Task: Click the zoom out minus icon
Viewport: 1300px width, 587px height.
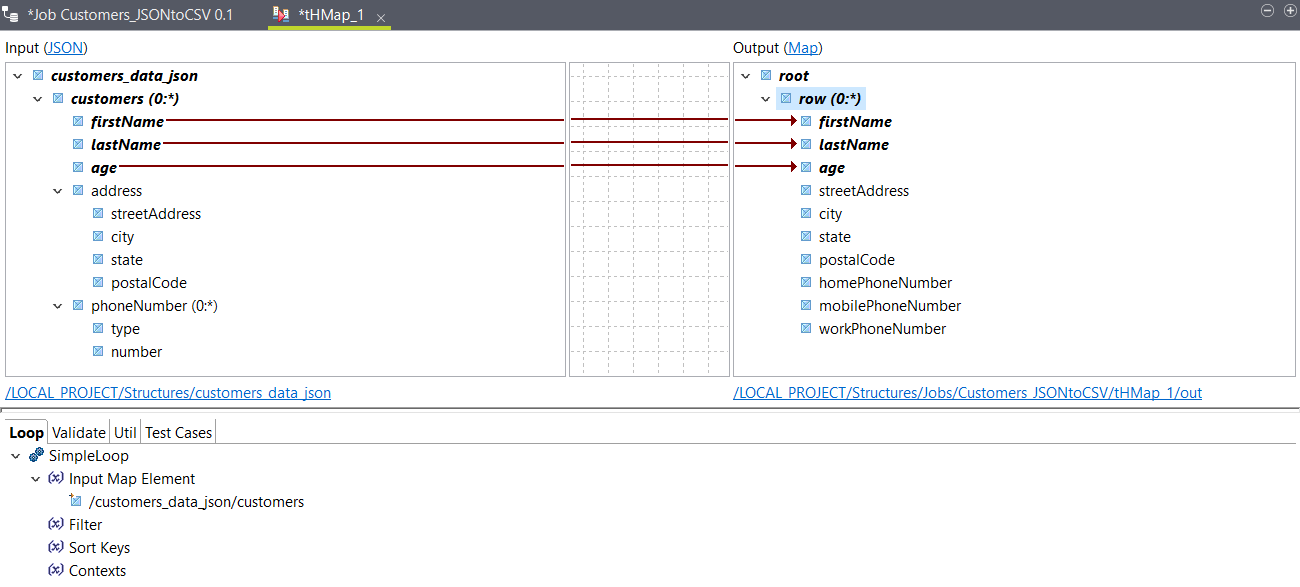Action: (x=1267, y=10)
